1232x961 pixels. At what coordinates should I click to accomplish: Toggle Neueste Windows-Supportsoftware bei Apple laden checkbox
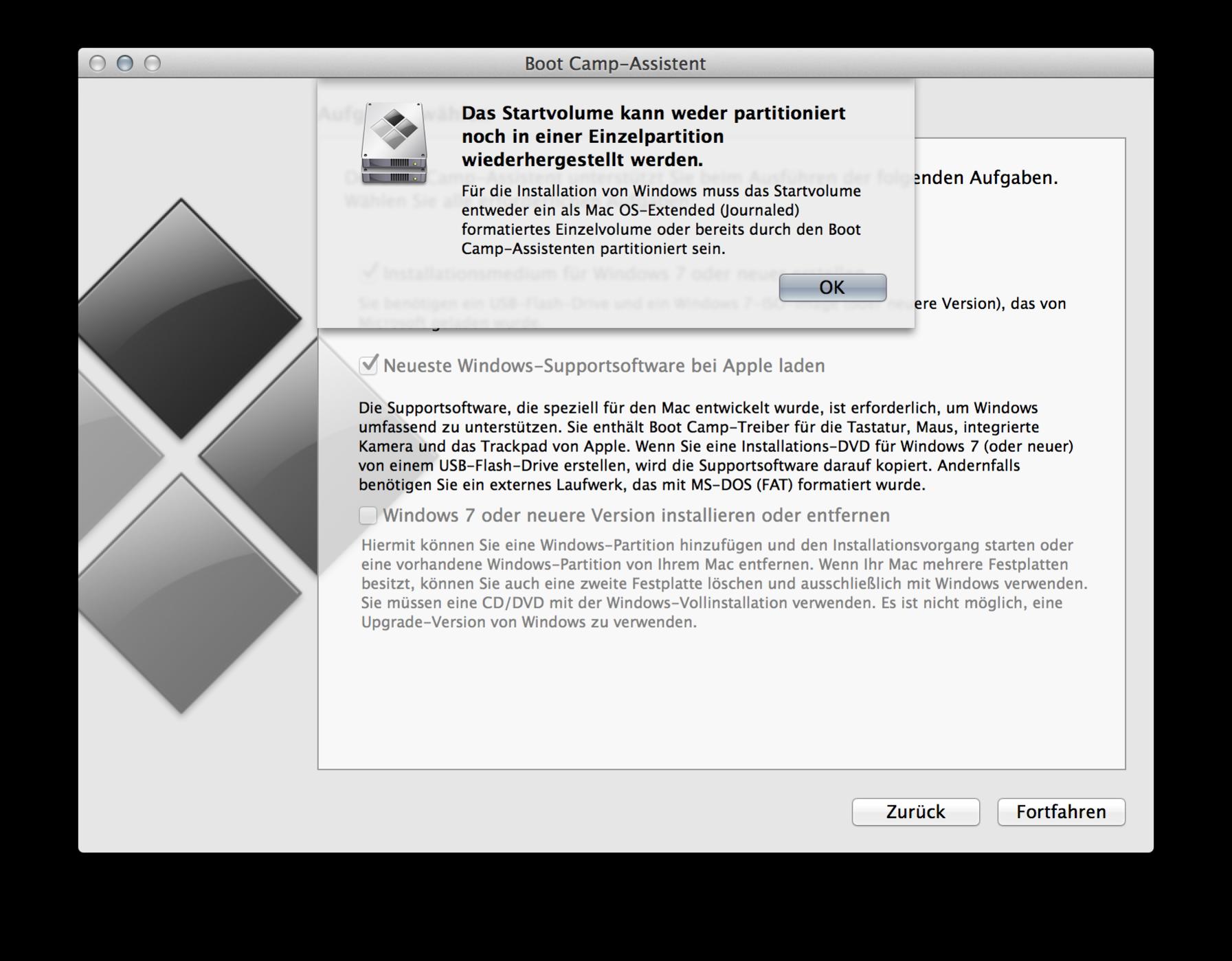click(368, 365)
